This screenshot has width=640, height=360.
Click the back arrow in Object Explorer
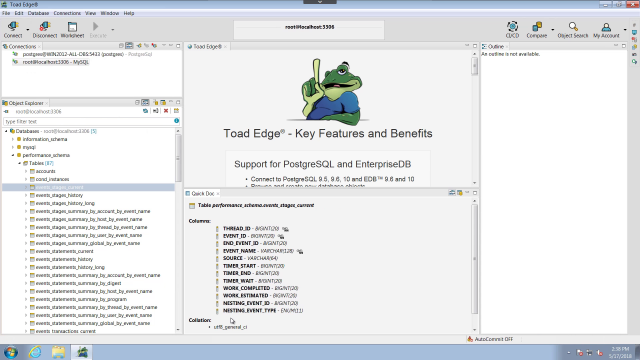coord(6,111)
